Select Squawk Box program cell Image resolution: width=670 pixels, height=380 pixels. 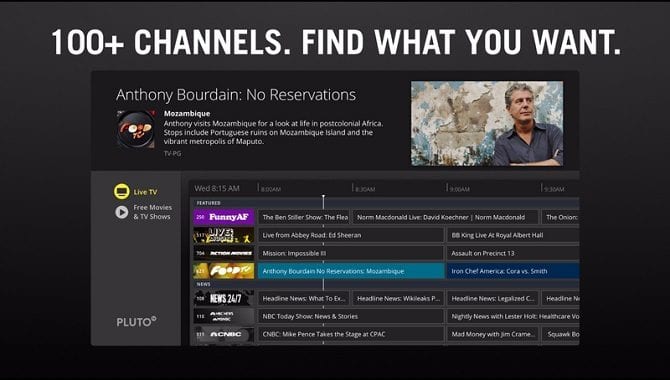point(560,334)
